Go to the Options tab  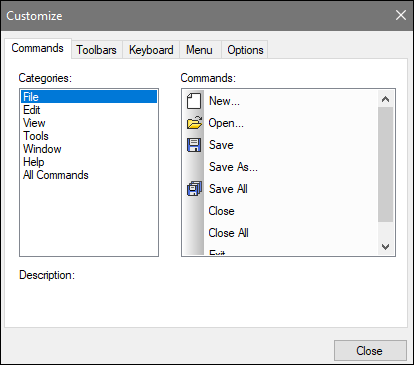point(245,50)
